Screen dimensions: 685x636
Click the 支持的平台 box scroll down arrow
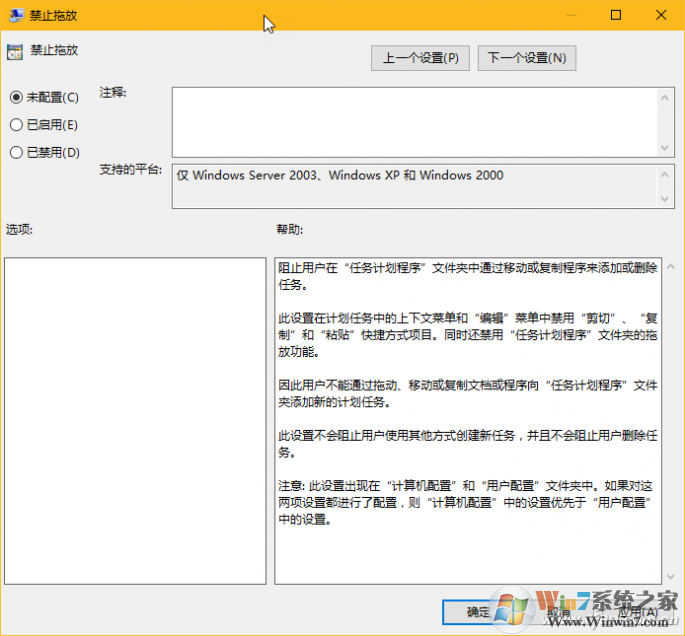point(665,200)
